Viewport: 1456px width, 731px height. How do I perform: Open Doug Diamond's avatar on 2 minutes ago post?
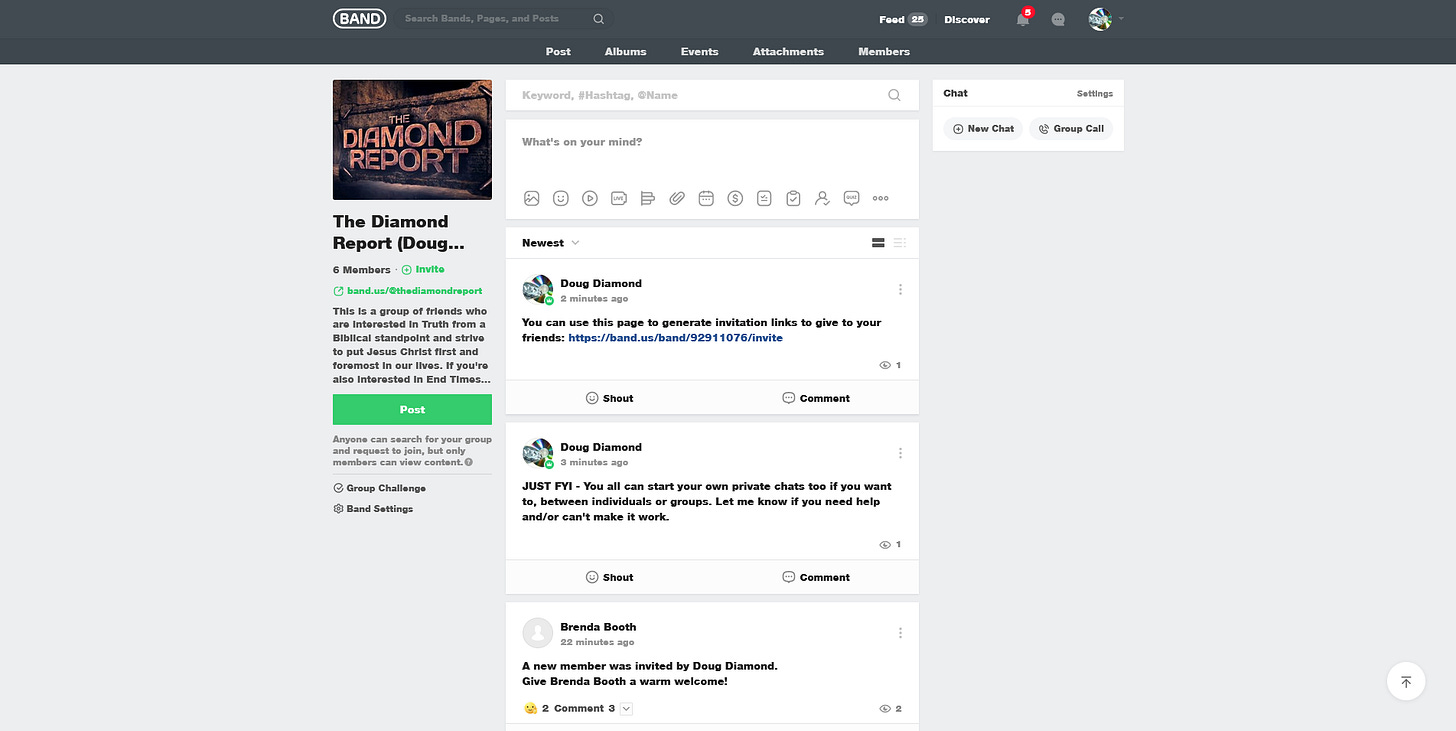(x=538, y=290)
